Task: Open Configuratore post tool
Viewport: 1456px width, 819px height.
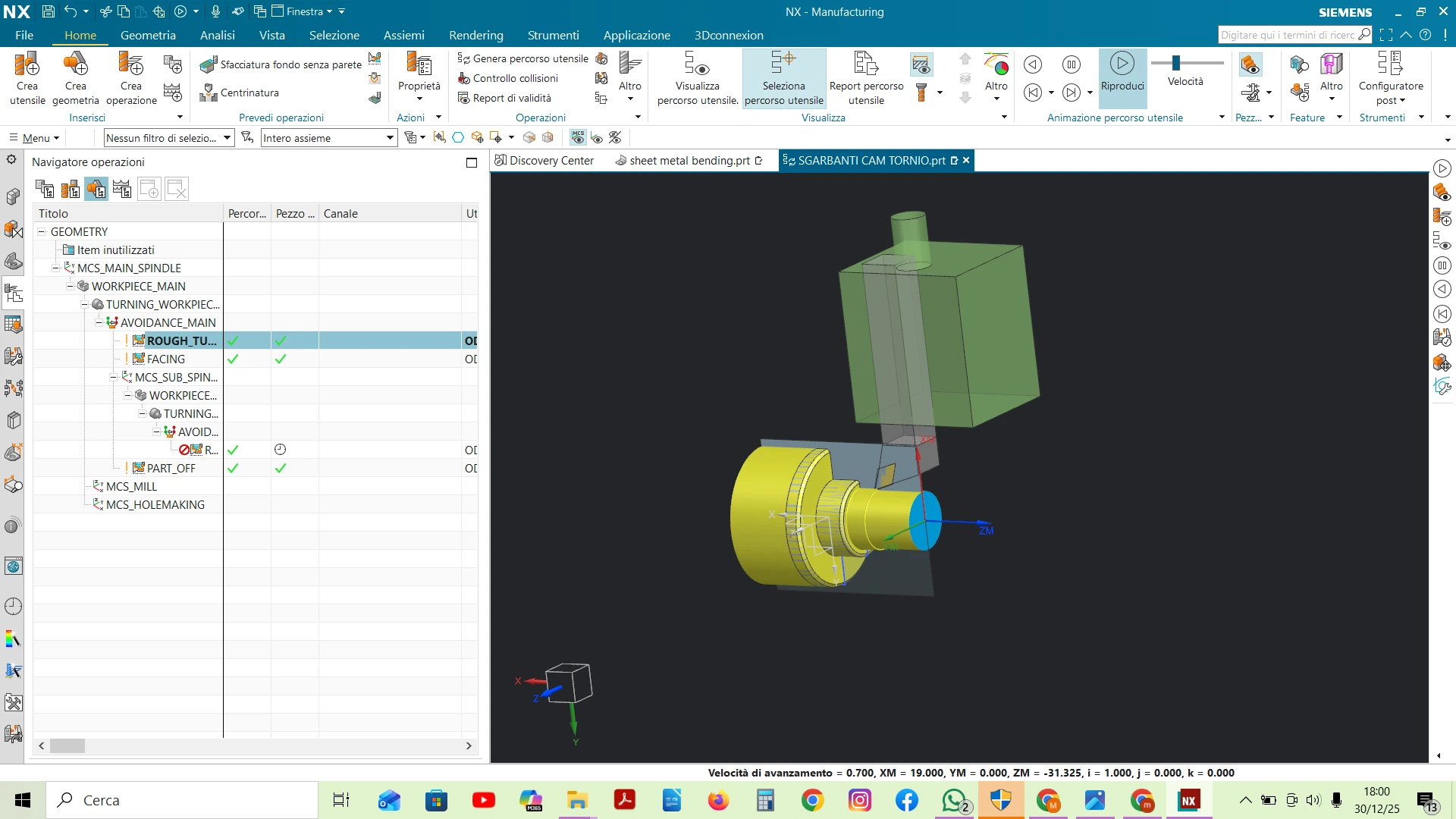Action: coord(1390,77)
